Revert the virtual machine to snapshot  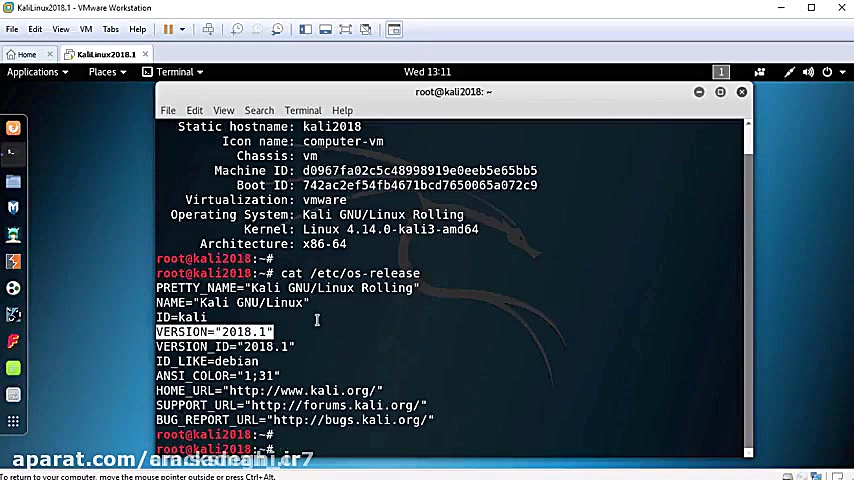257,29
